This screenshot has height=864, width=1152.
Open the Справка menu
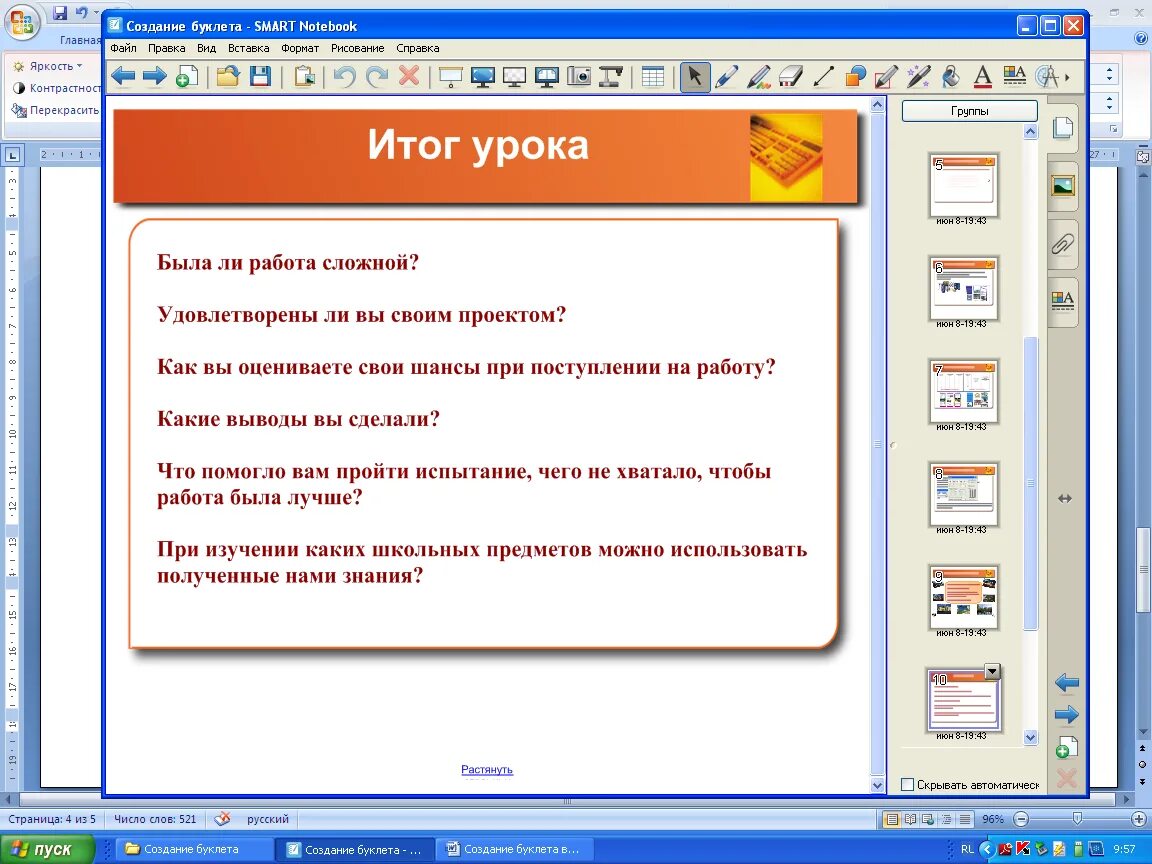[x=417, y=48]
